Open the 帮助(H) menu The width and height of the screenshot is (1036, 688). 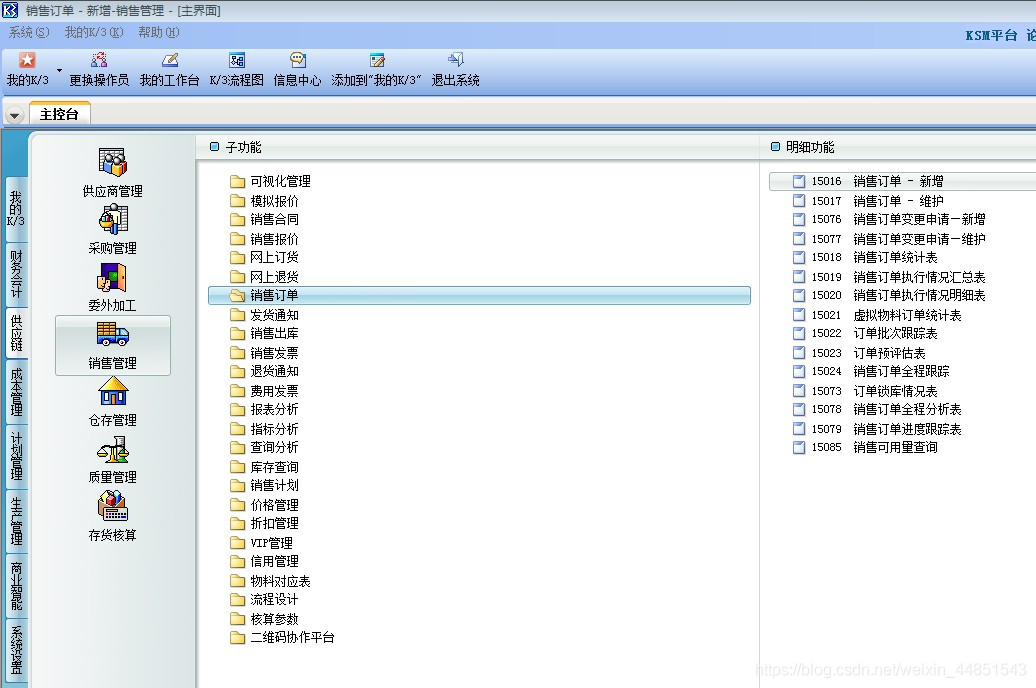click(159, 32)
